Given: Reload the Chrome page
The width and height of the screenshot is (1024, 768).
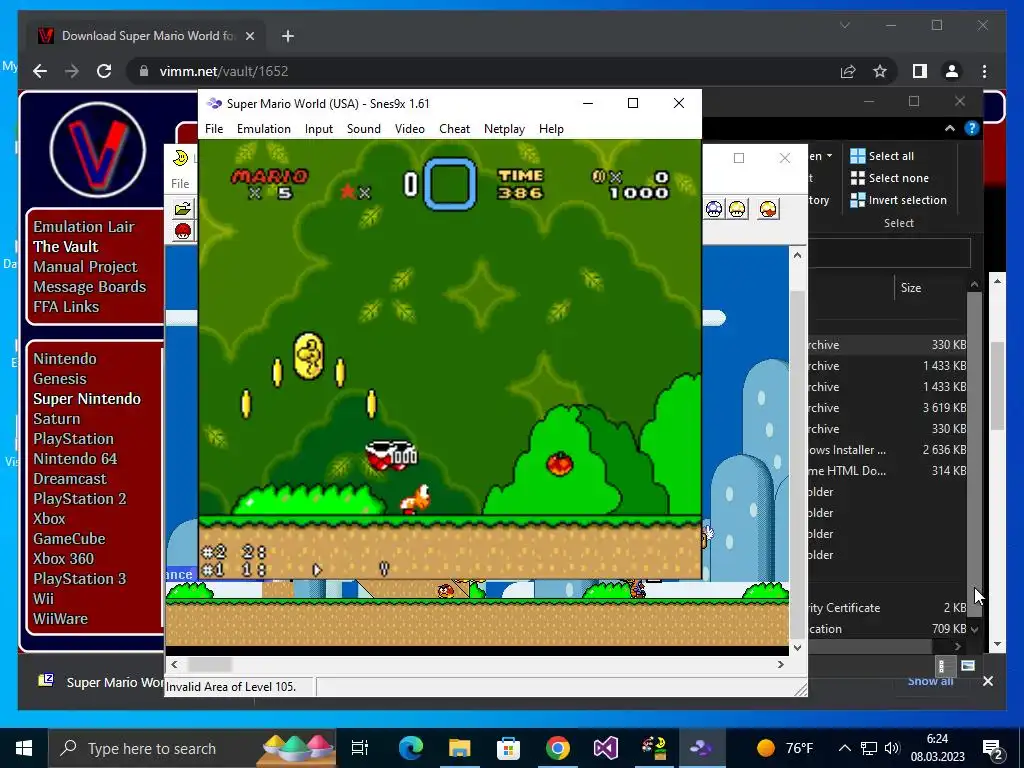Looking at the screenshot, I should (x=104, y=71).
